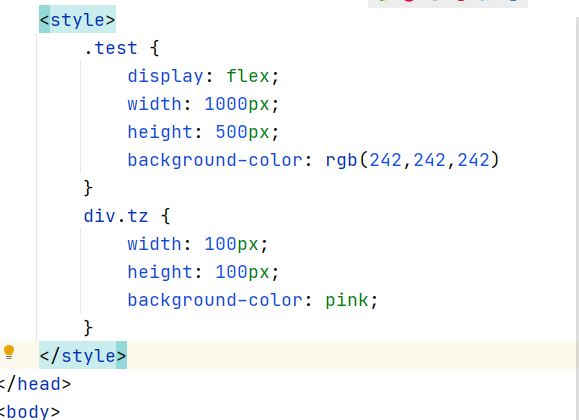579x420 pixels.
Task: Click the opening brace after .test
Action: click(x=155, y=48)
